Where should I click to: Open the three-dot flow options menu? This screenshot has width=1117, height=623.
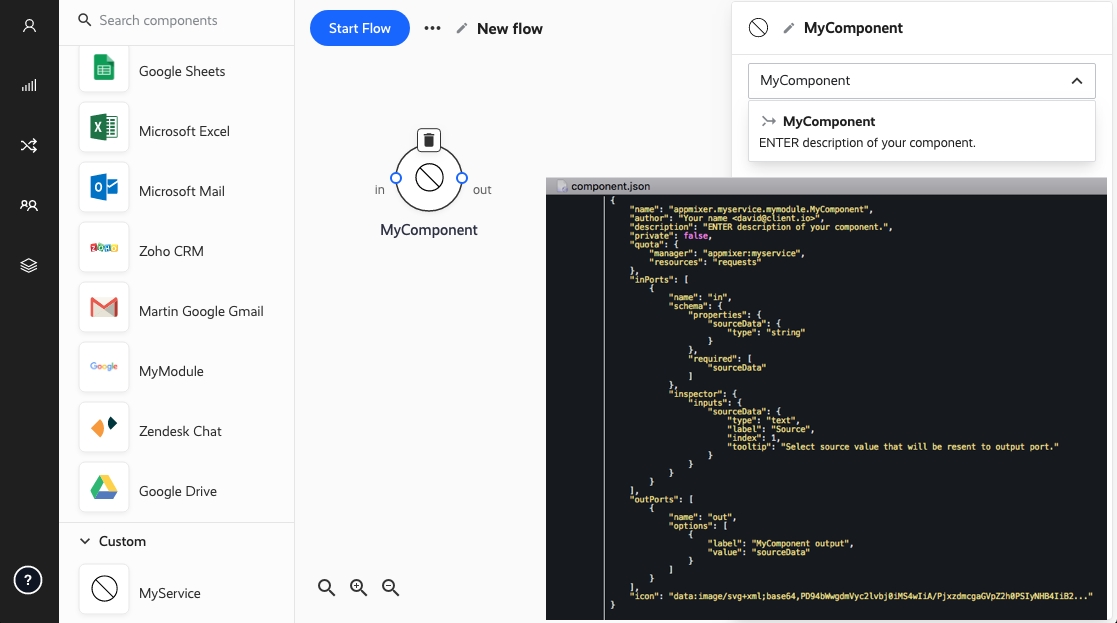[432, 28]
